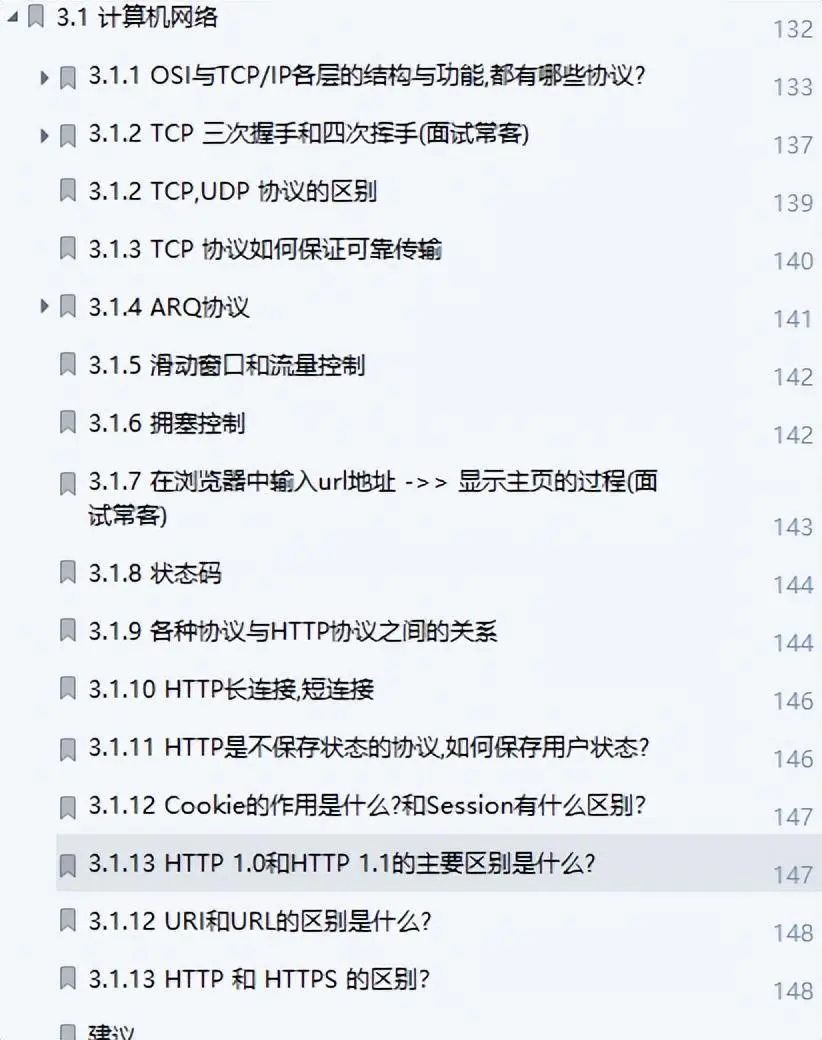The height and width of the screenshot is (1040, 822).
Task: Collapse the 3.1 计算机网络 section arrow
Action: [12, 18]
